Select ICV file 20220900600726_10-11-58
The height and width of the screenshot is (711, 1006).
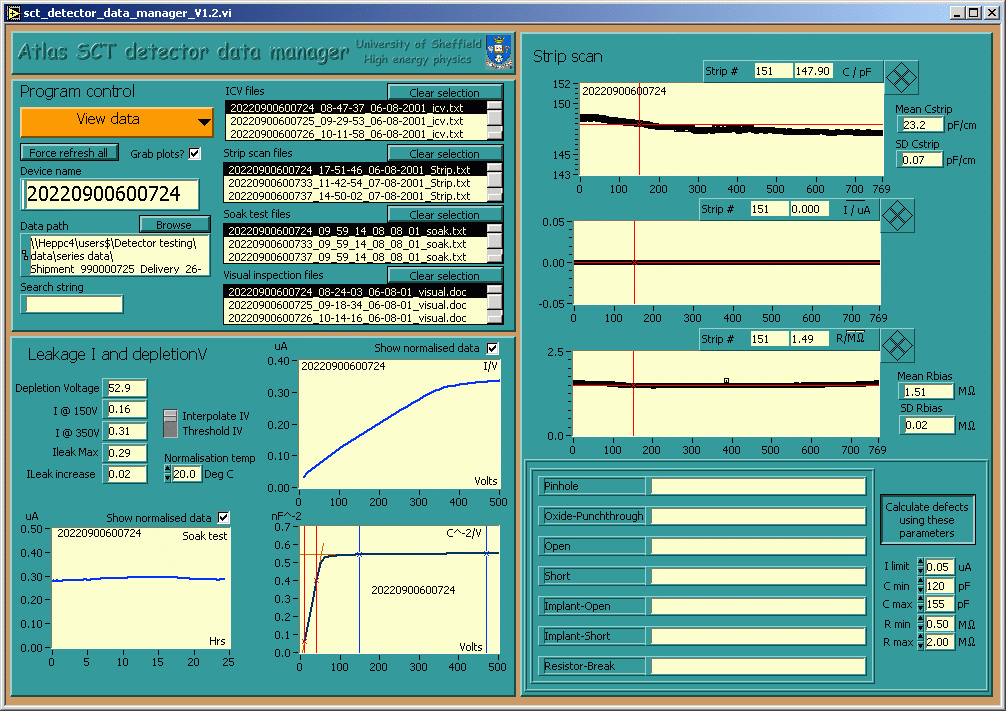355,133
